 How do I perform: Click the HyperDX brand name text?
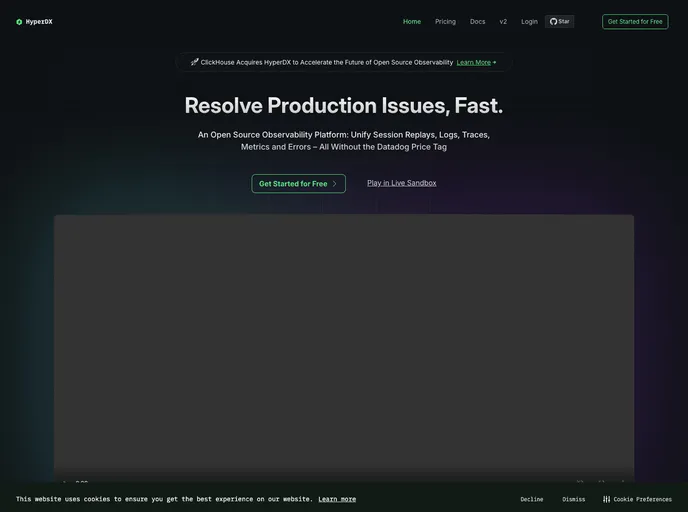point(39,22)
